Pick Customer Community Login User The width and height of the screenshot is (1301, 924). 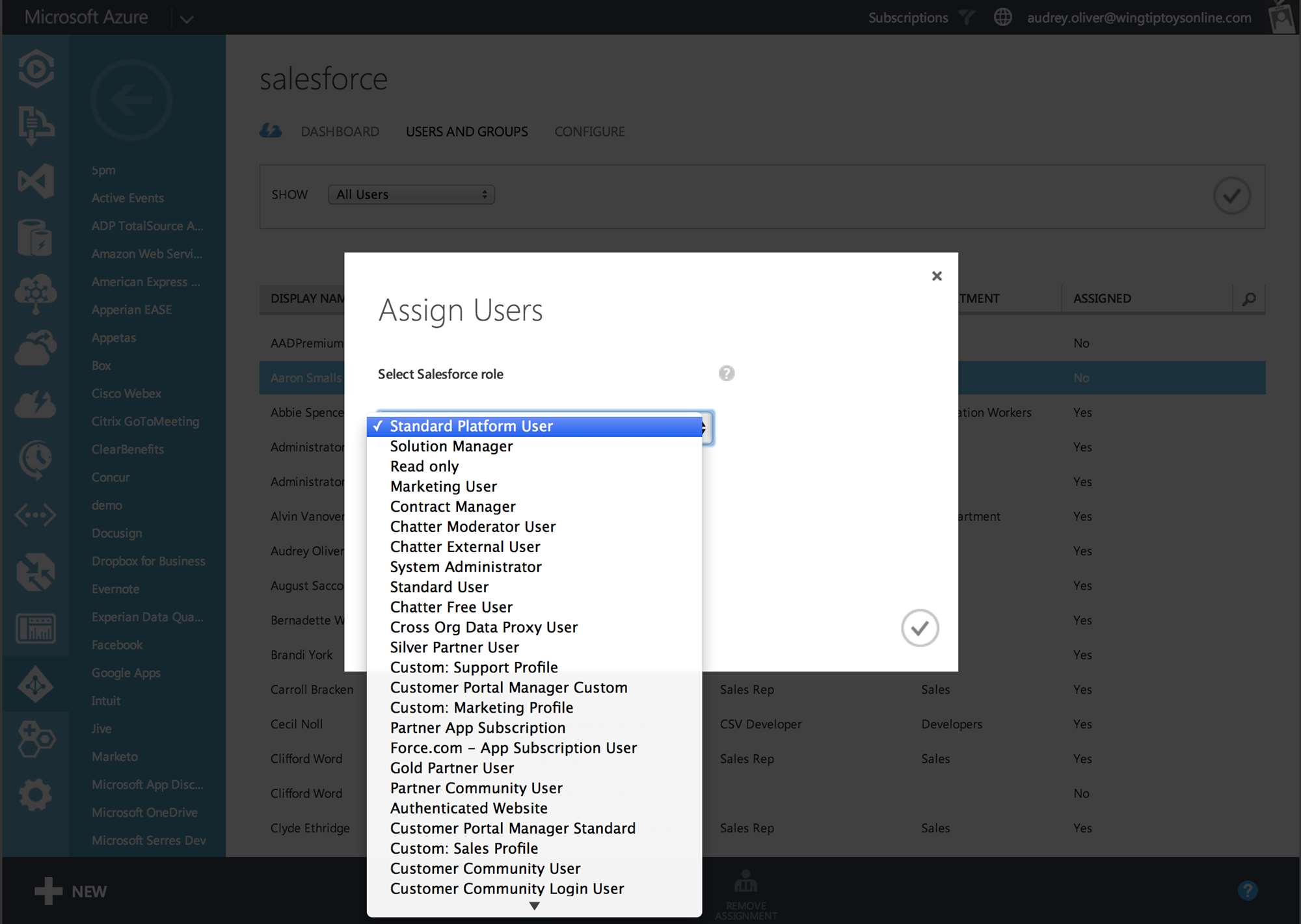534,890
